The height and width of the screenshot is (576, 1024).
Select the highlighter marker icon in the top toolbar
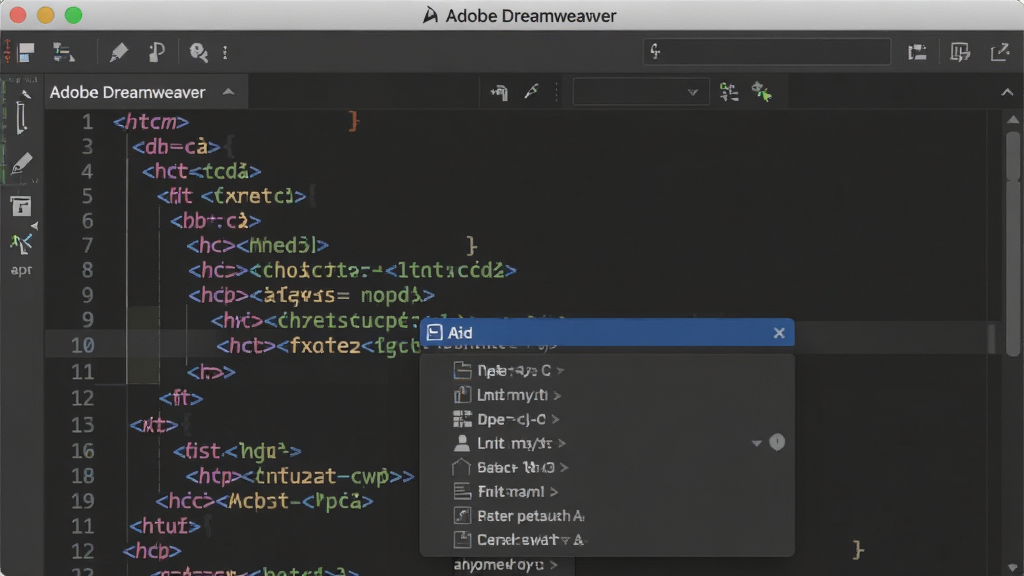tap(119, 52)
